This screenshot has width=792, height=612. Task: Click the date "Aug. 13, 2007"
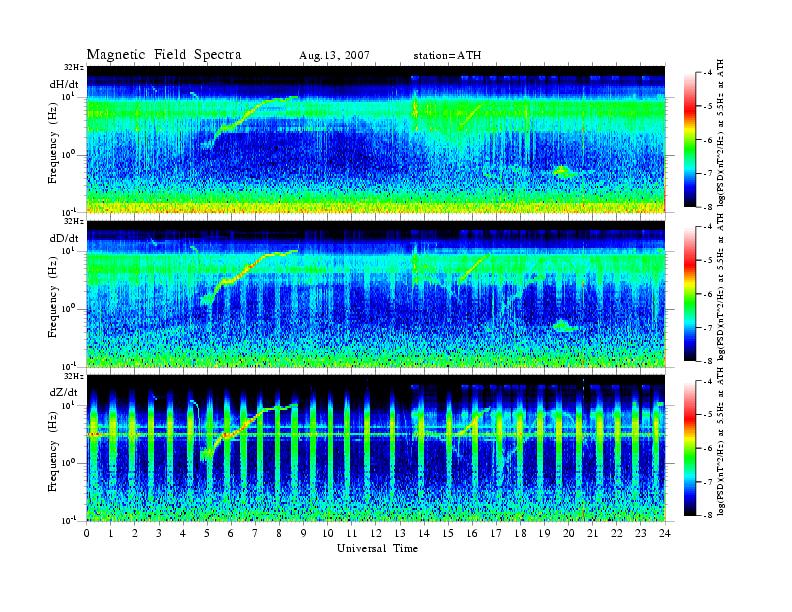pyautogui.click(x=334, y=56)
